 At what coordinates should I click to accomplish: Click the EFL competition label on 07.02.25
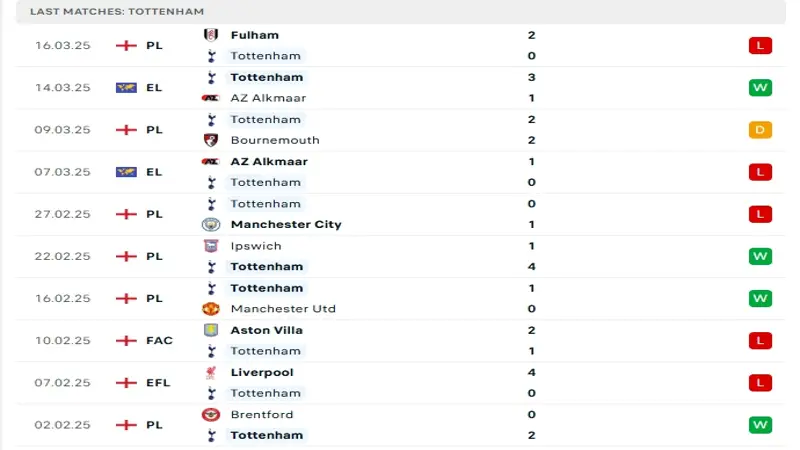[158, 383]
